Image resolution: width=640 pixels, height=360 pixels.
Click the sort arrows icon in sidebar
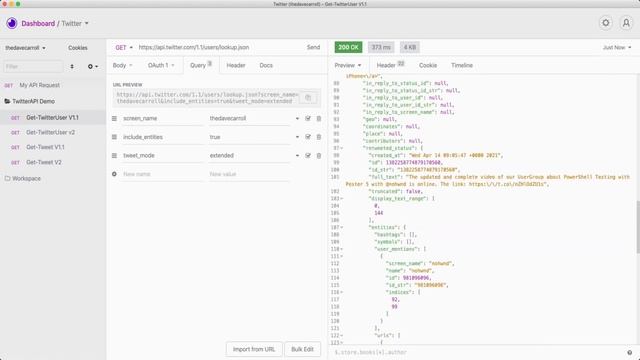pos(72,66)
